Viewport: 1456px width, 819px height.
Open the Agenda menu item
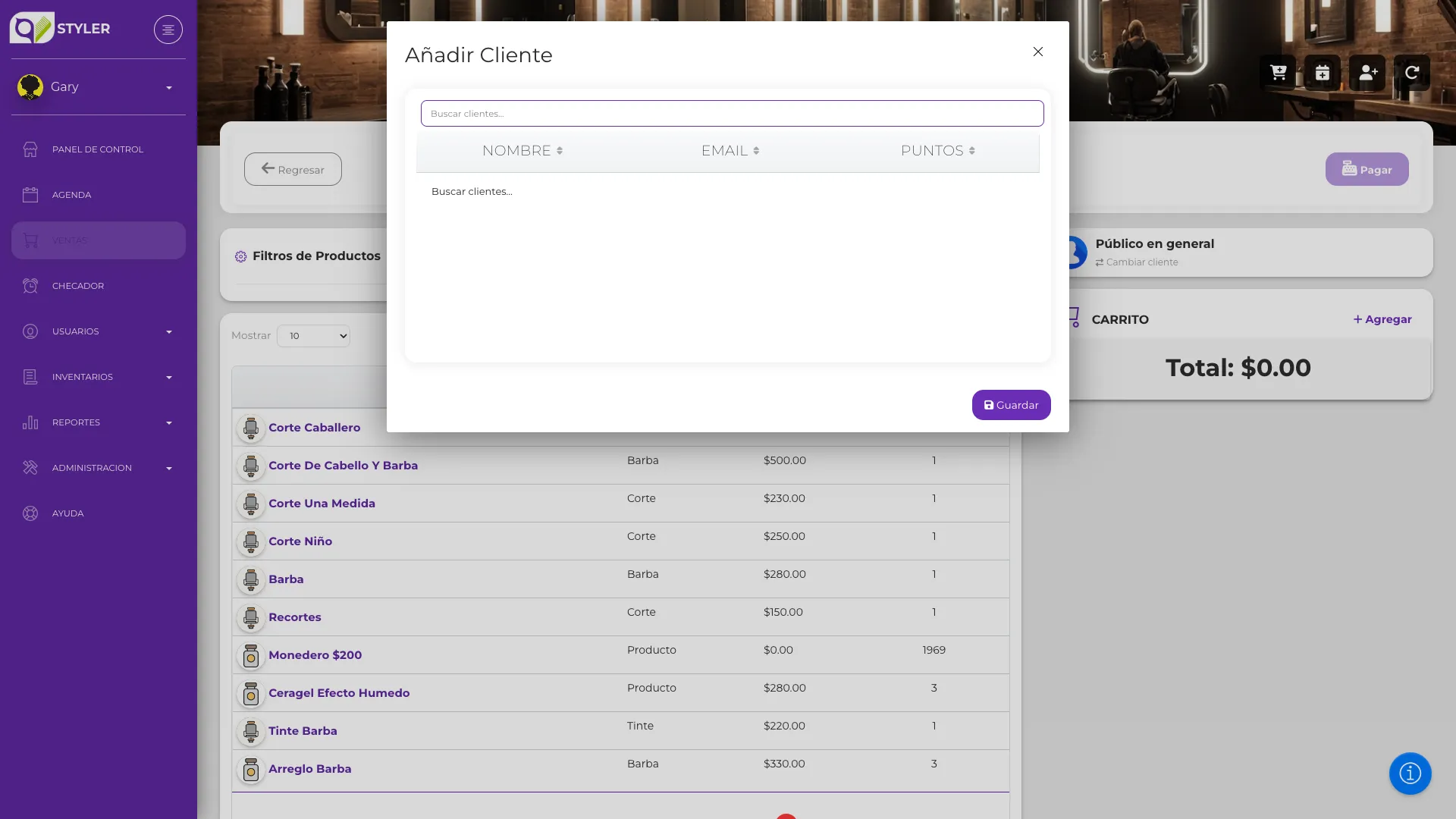(99, 195)
